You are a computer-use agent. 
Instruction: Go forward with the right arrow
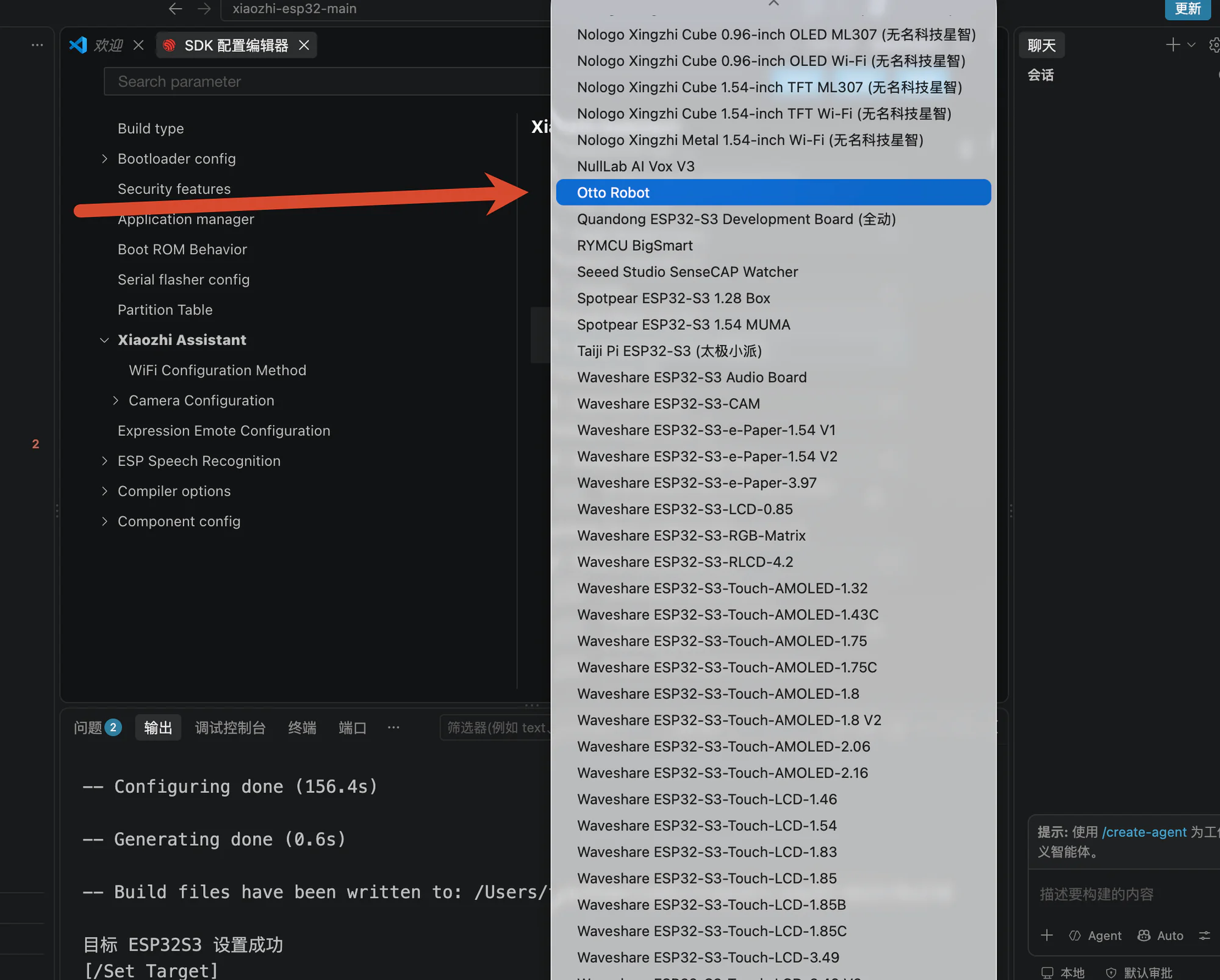204,9
